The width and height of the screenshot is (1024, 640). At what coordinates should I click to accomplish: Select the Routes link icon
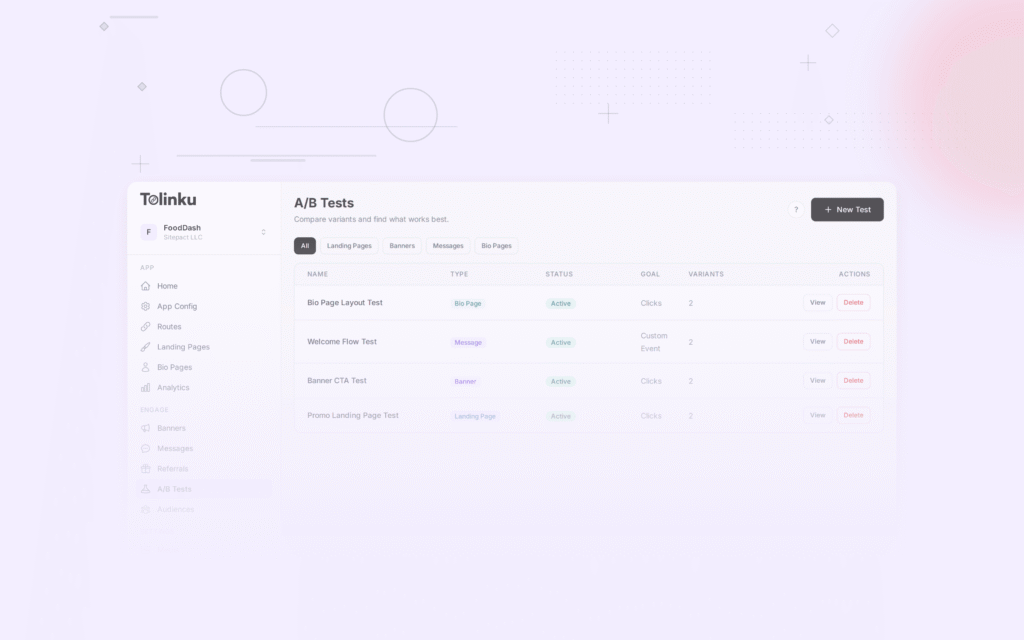(146, 327)
